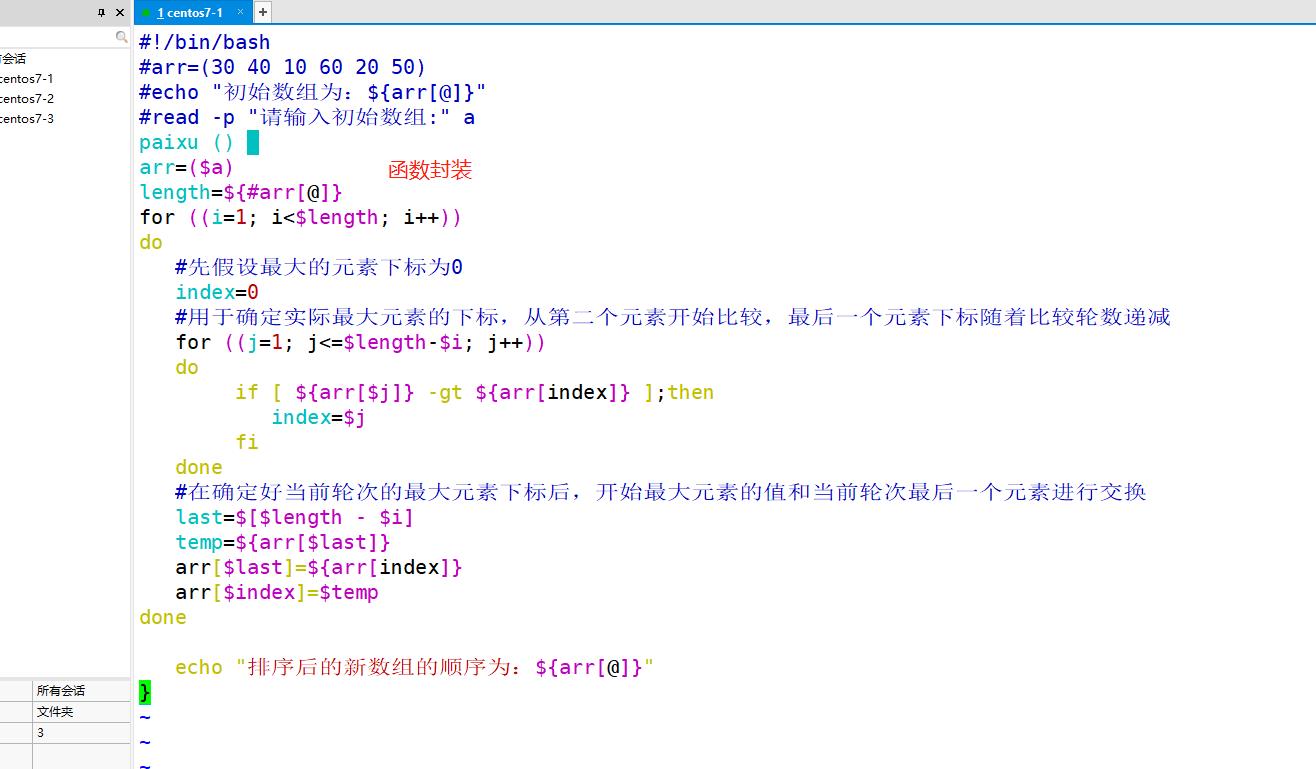The width and height of the screenshot is (1316, 769).
Task: Click the length=${#arr[@]} line
Action: tap(241, 192)
